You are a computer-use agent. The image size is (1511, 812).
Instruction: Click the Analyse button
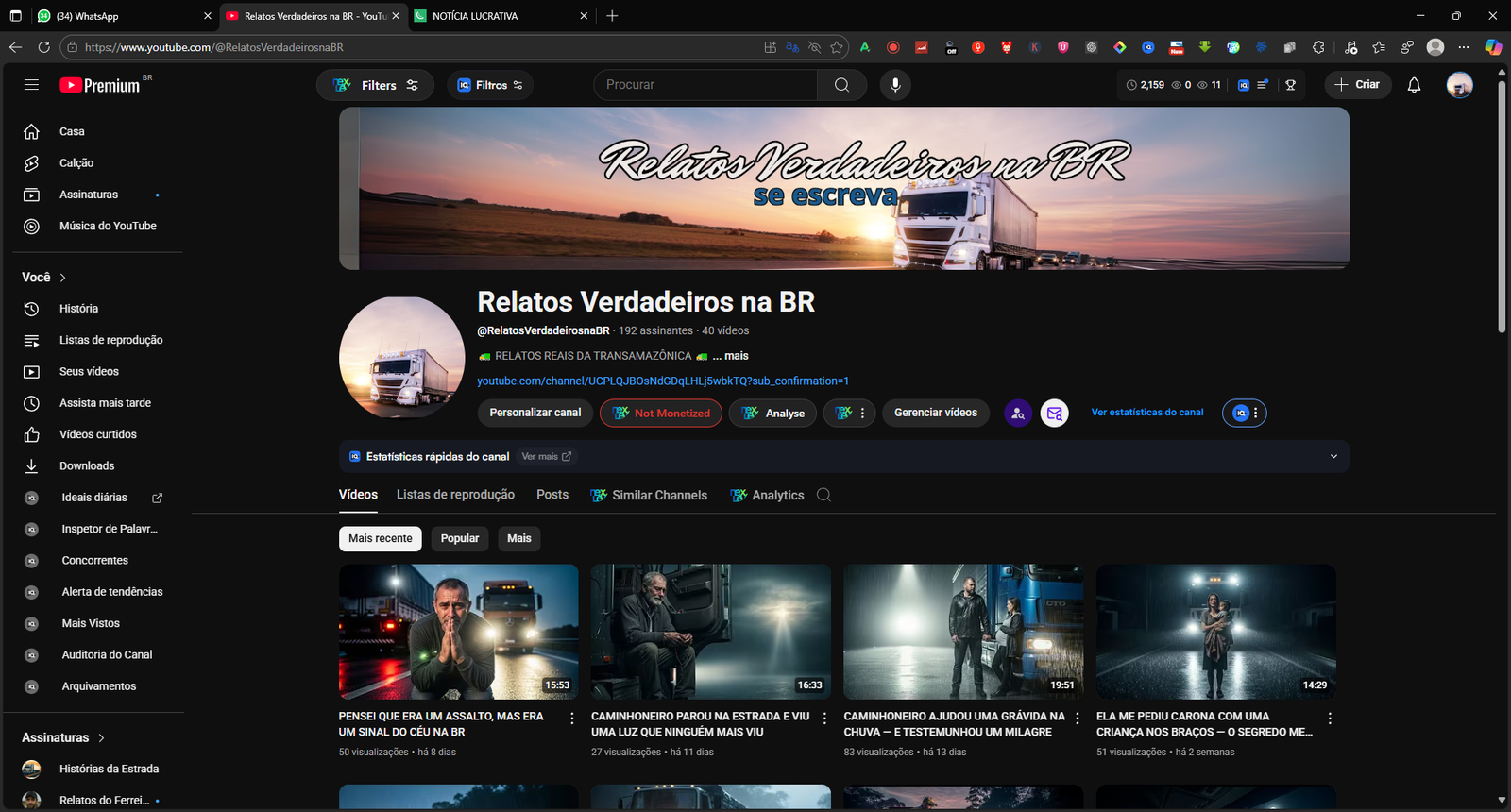pyautogui.click(x=772, y=414)
